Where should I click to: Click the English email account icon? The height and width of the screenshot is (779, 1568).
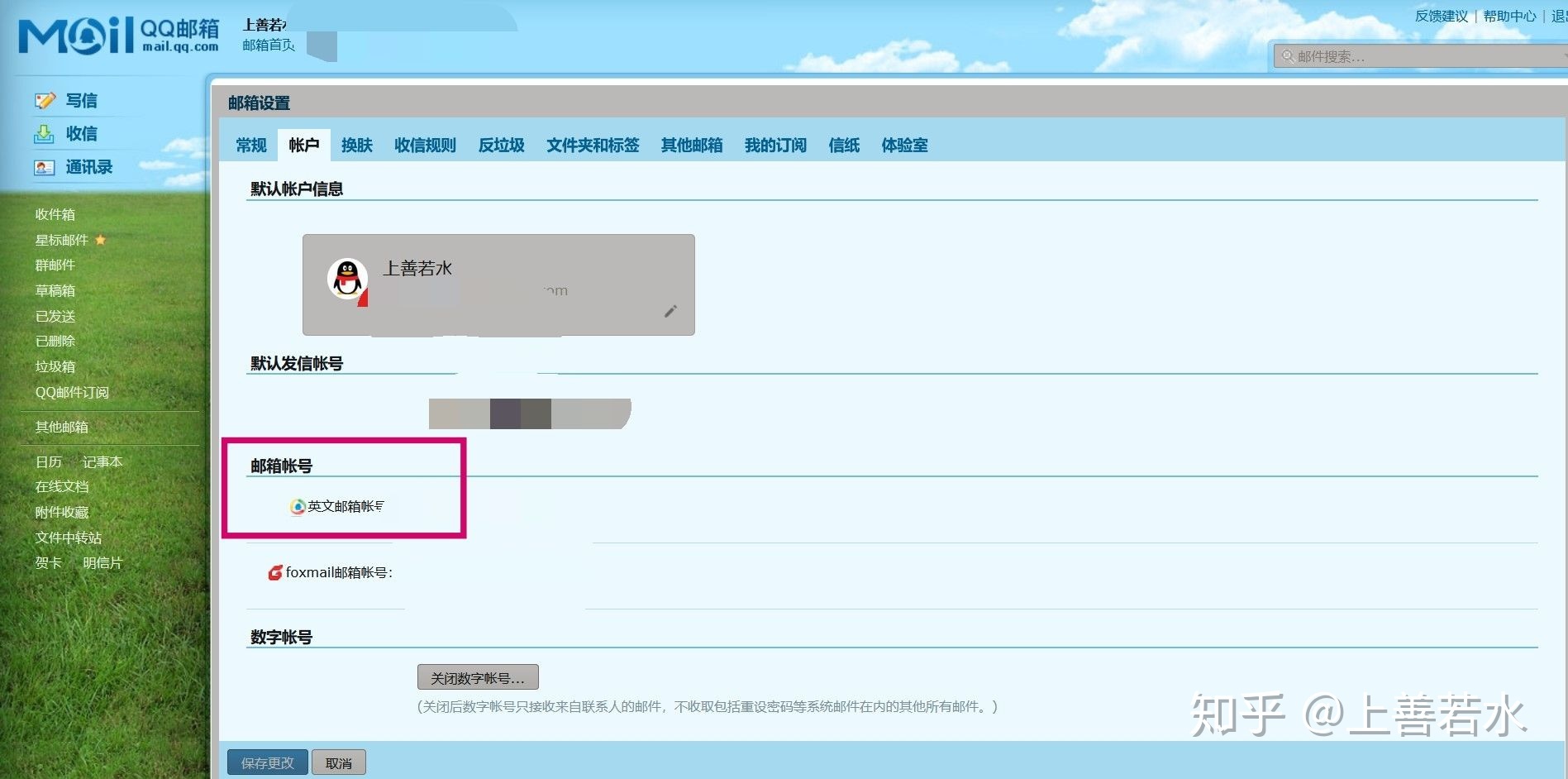295,506
